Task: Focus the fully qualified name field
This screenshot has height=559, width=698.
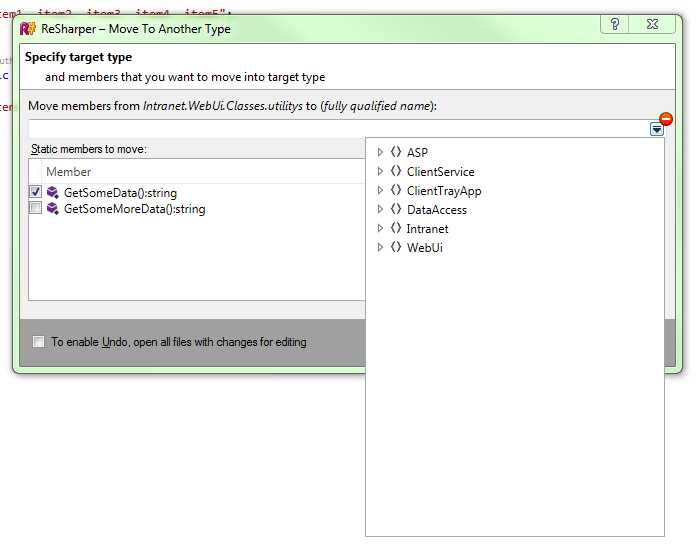Action: point(338,129)
